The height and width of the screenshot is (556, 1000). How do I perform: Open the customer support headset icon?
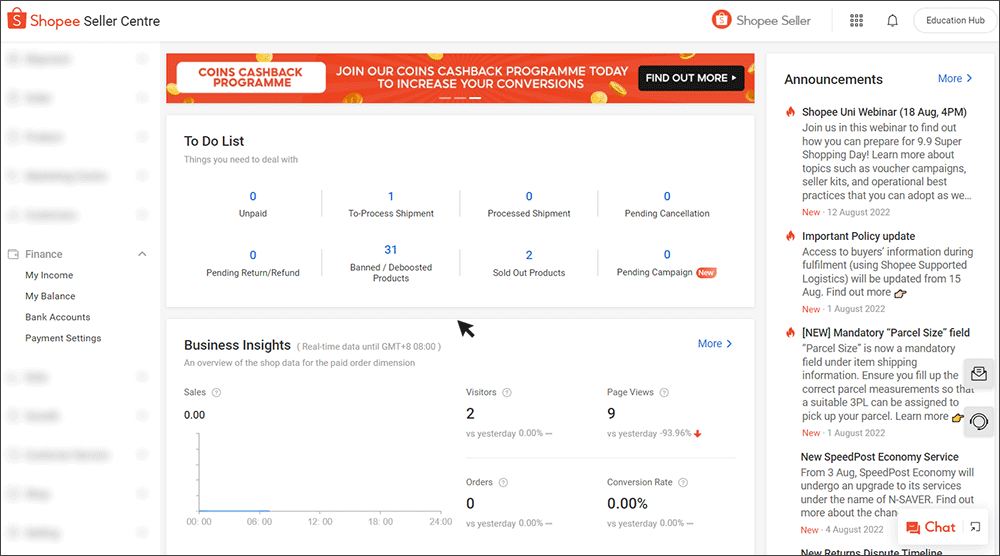click(x=979, y=421)
